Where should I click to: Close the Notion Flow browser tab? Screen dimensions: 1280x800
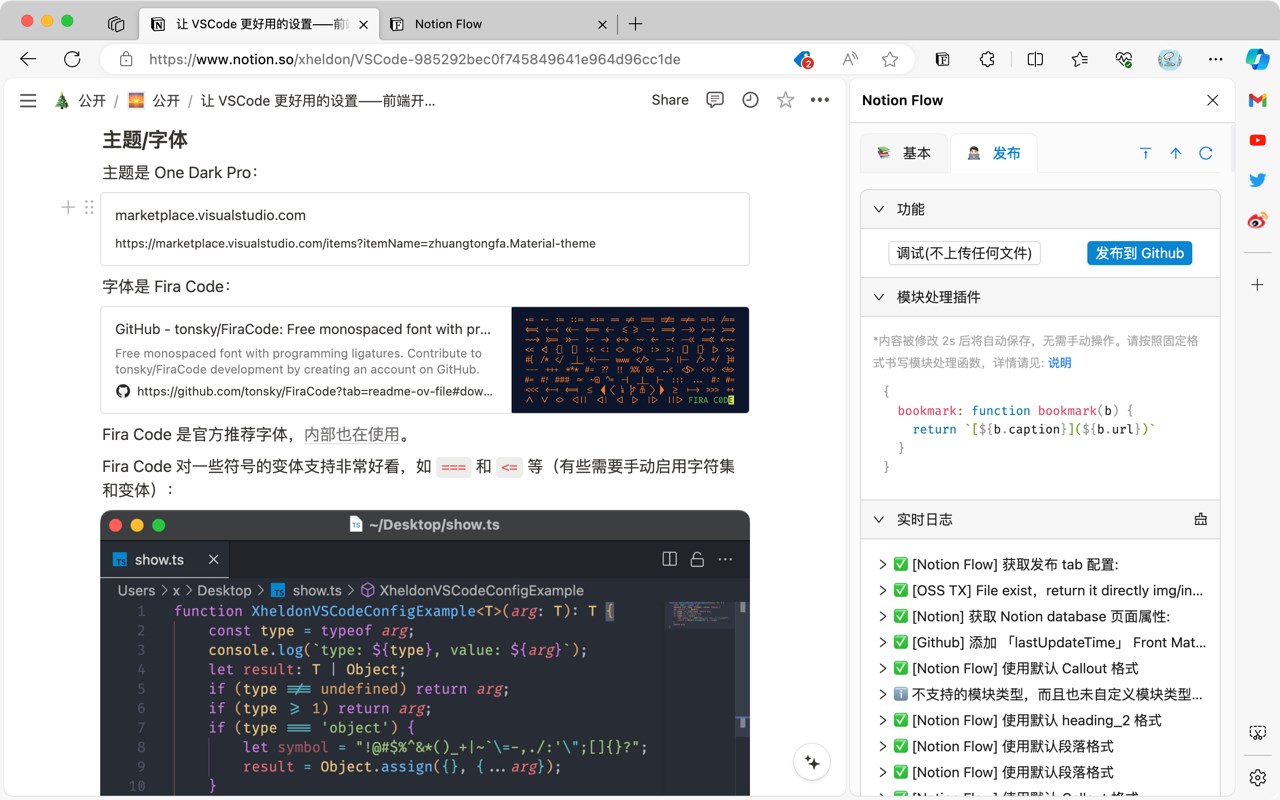600,24
